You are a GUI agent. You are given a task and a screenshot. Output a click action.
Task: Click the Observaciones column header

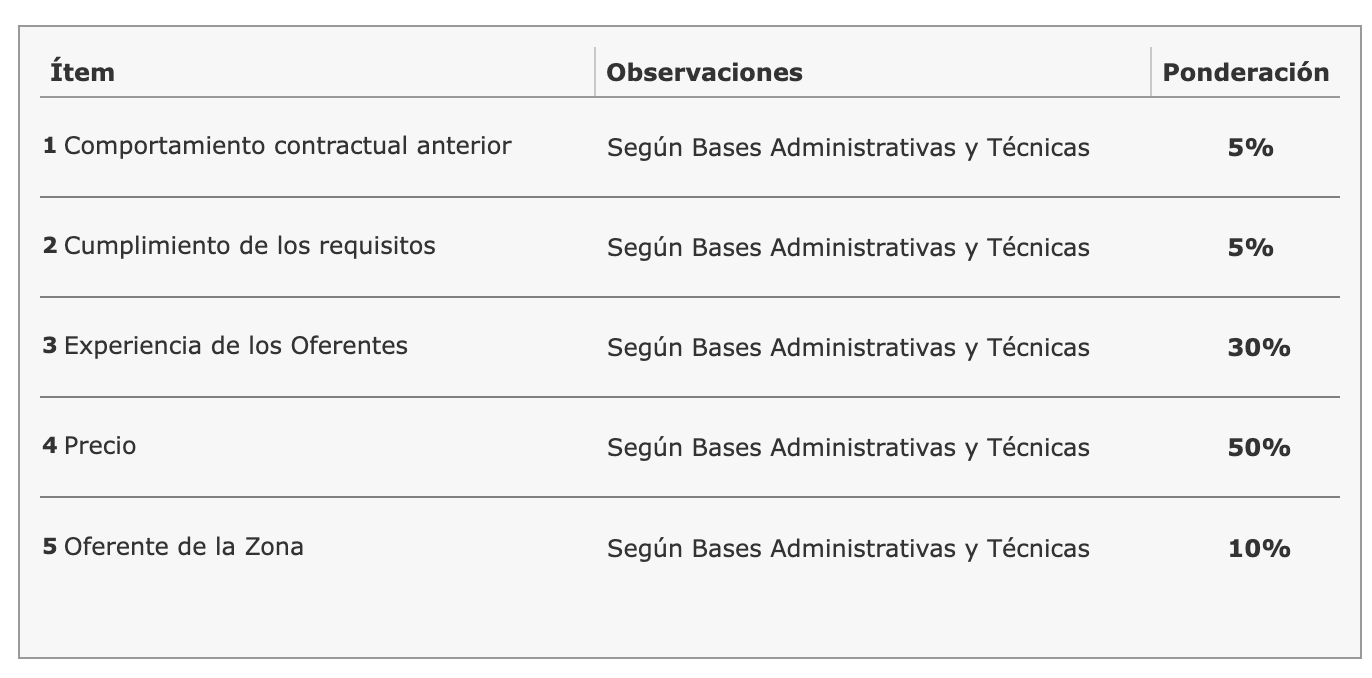tap(704, 73)
